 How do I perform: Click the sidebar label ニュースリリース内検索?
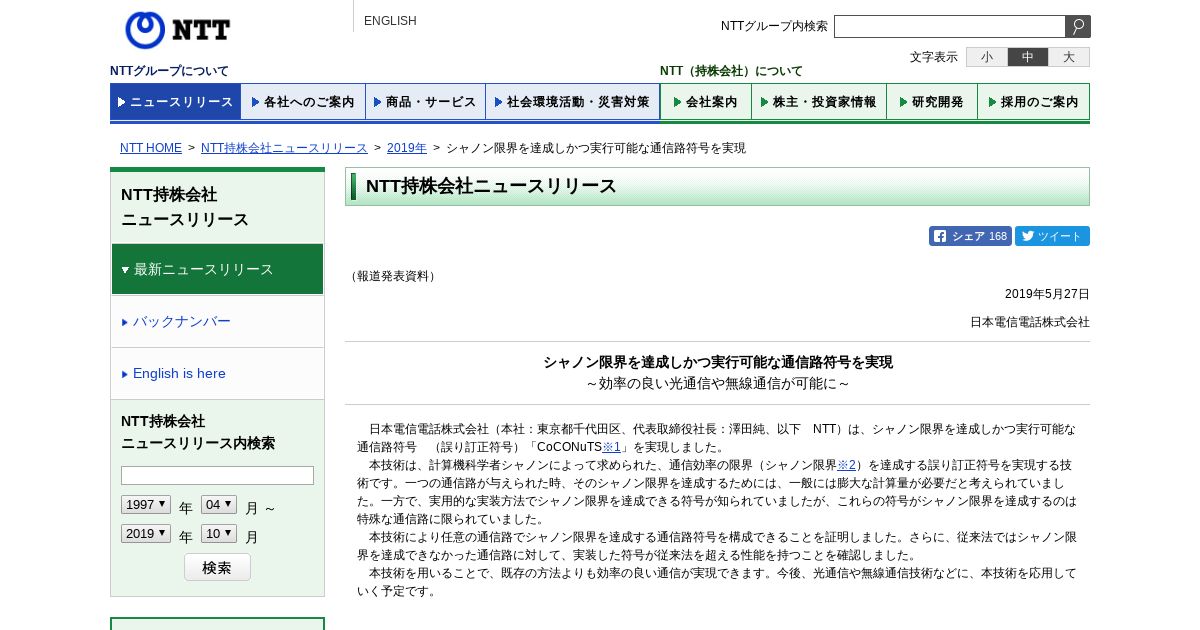[x=198, y=443]
